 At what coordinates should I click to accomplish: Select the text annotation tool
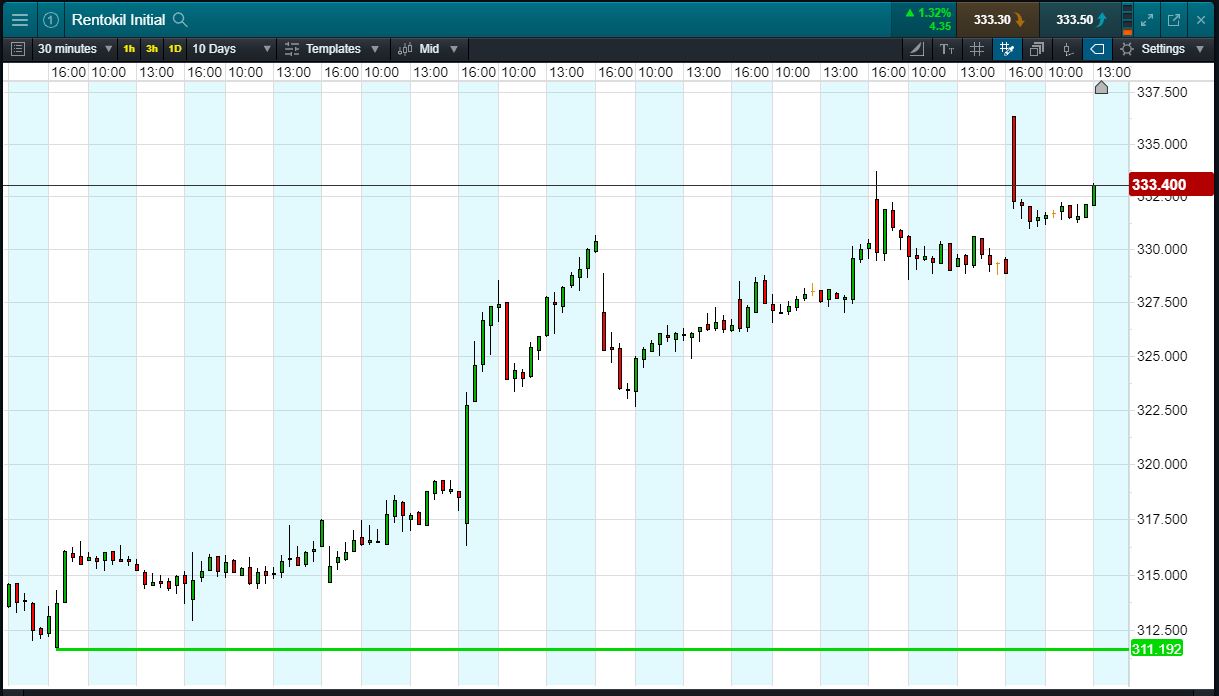947,48
